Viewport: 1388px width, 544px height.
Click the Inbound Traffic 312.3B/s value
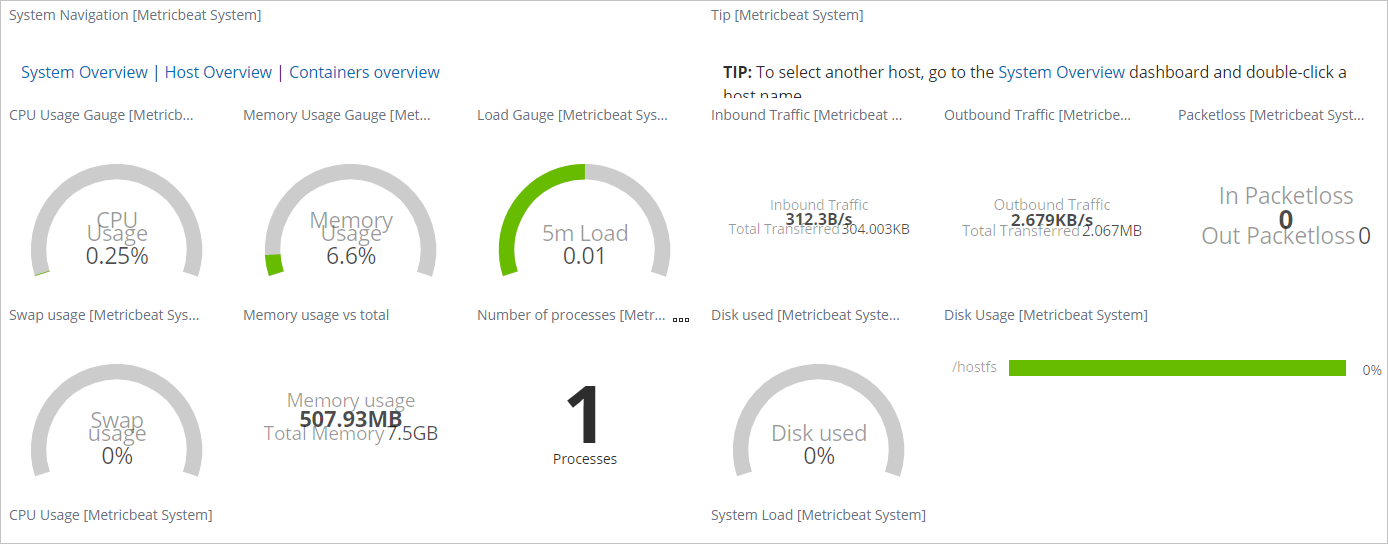point(819,219)
